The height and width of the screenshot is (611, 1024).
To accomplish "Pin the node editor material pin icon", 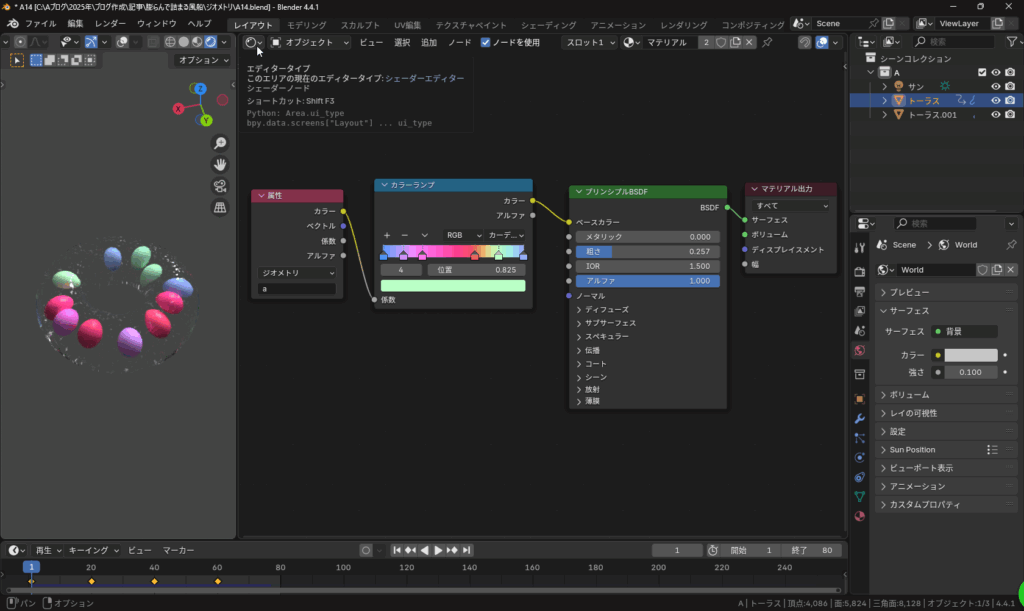I will pyautogui.click(x=767, y=42).
